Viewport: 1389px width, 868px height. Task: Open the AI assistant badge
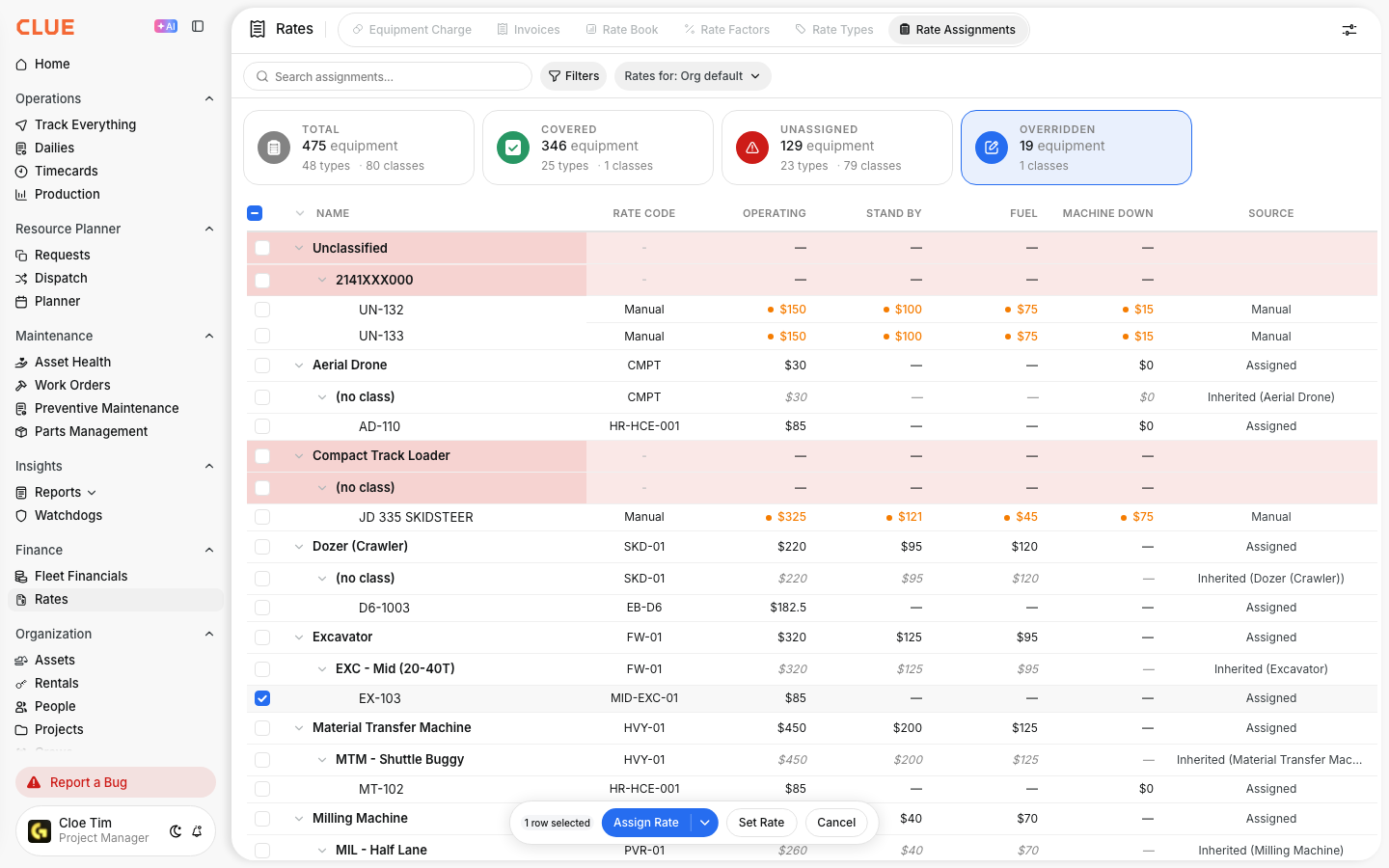coord(166,27)
